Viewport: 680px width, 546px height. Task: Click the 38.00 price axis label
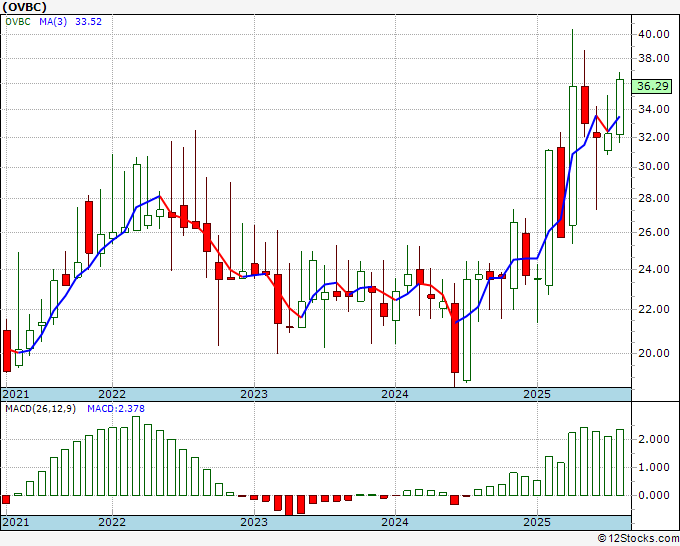(x=653, y=58)
